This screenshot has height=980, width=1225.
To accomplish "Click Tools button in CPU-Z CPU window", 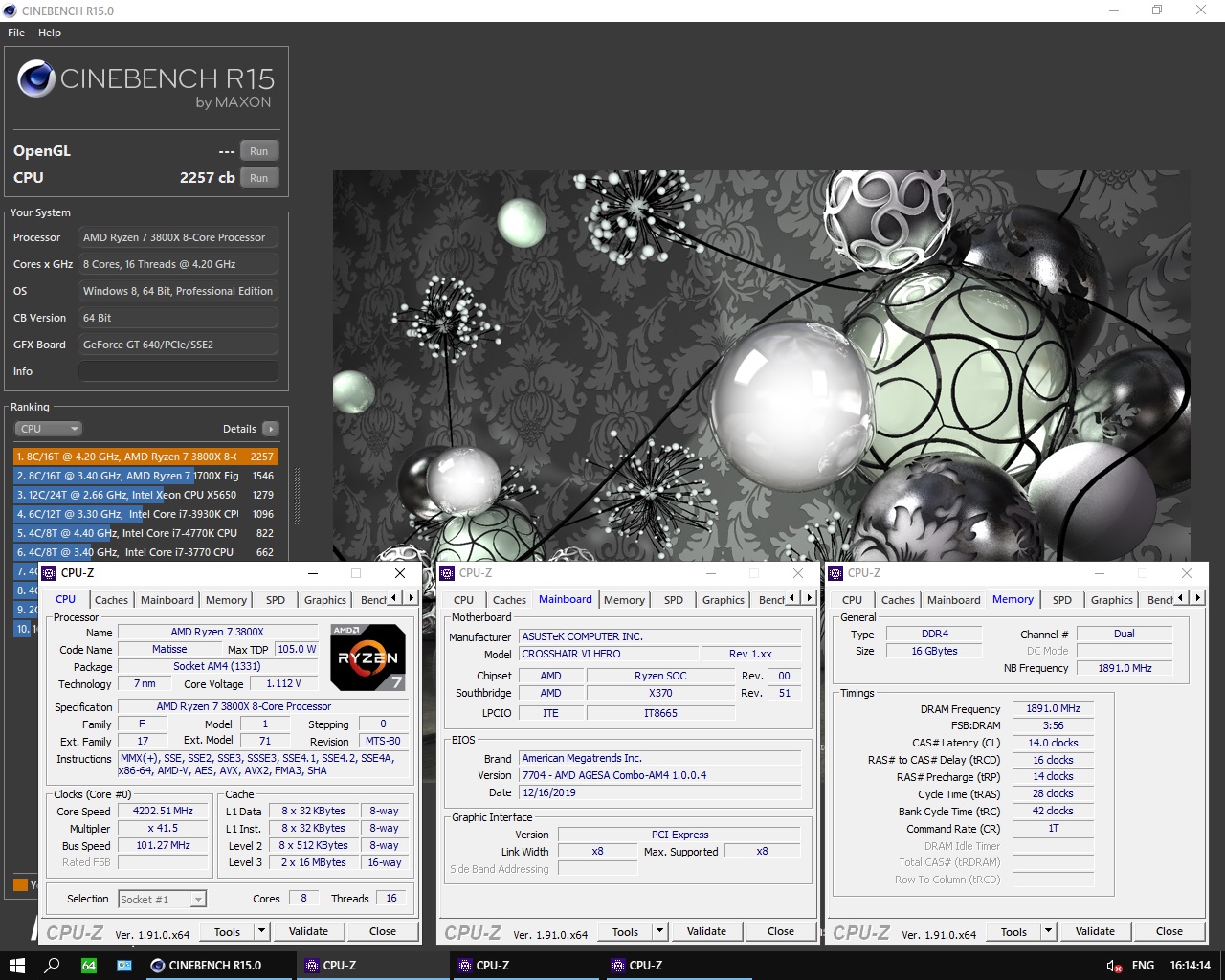I will [x=227, y=931].
